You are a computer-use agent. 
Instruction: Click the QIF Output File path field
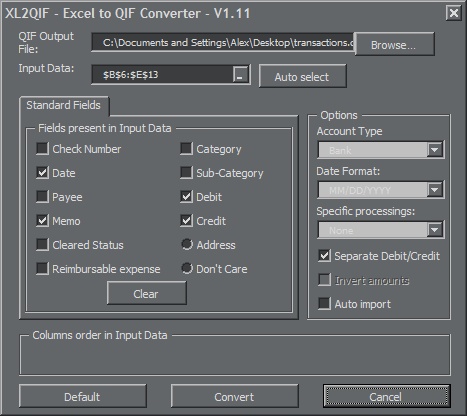[222, 42]
